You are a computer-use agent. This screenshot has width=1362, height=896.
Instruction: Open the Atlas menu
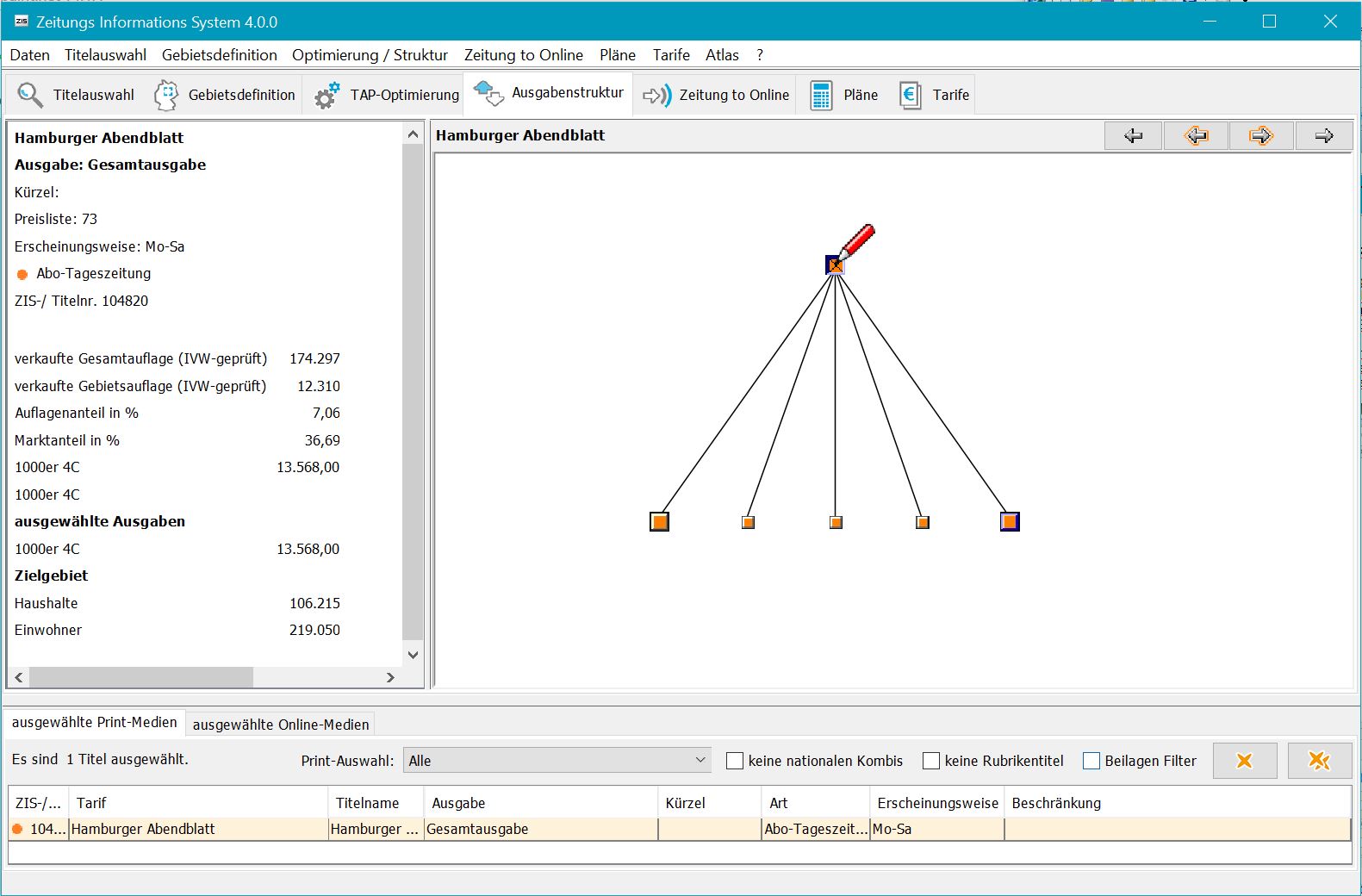(x=722, y=55)
